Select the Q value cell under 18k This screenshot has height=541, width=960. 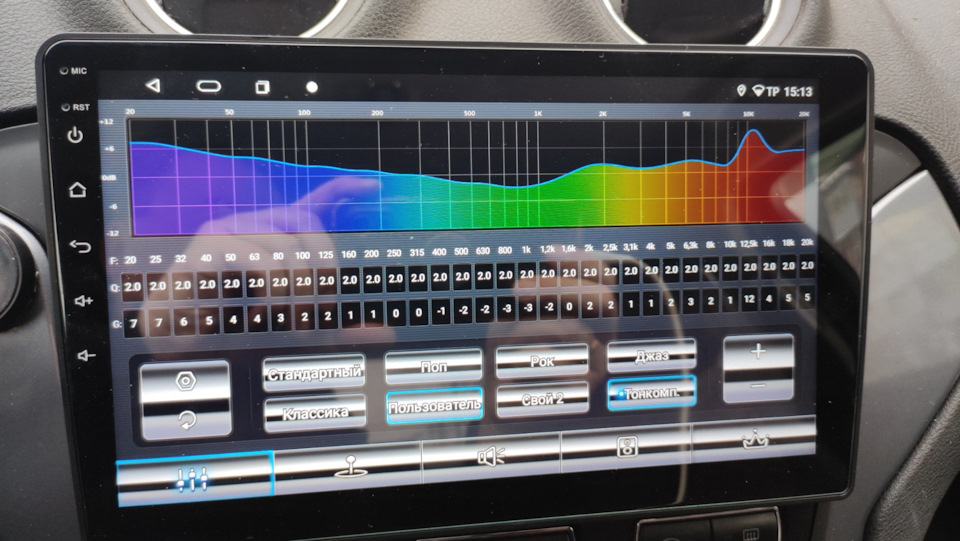[788, 266]
